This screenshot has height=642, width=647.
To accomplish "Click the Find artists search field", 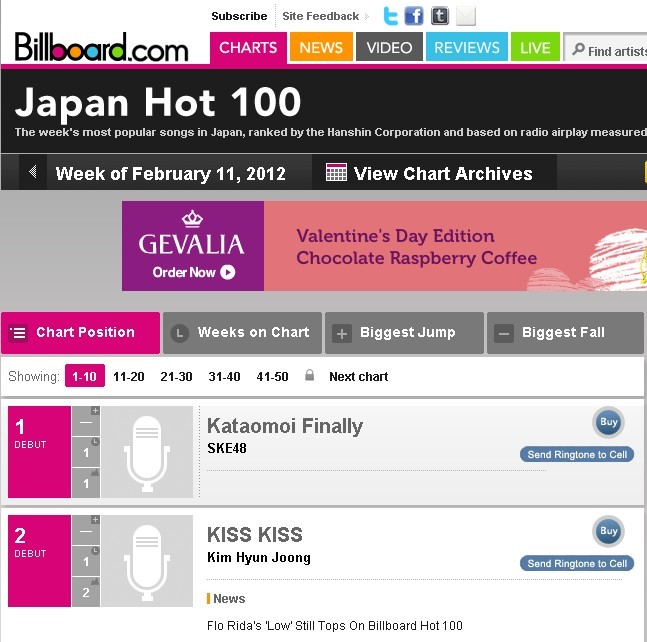I will [x=606, y=50].
